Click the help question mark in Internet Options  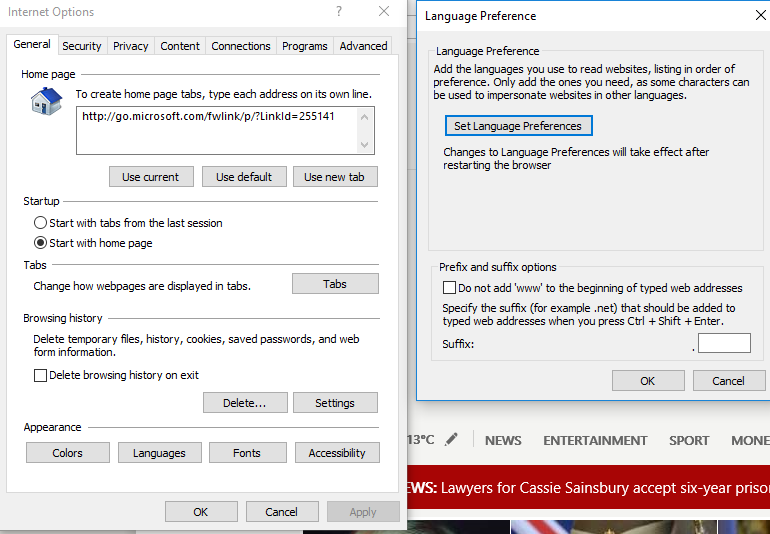[x=339, y=11]
